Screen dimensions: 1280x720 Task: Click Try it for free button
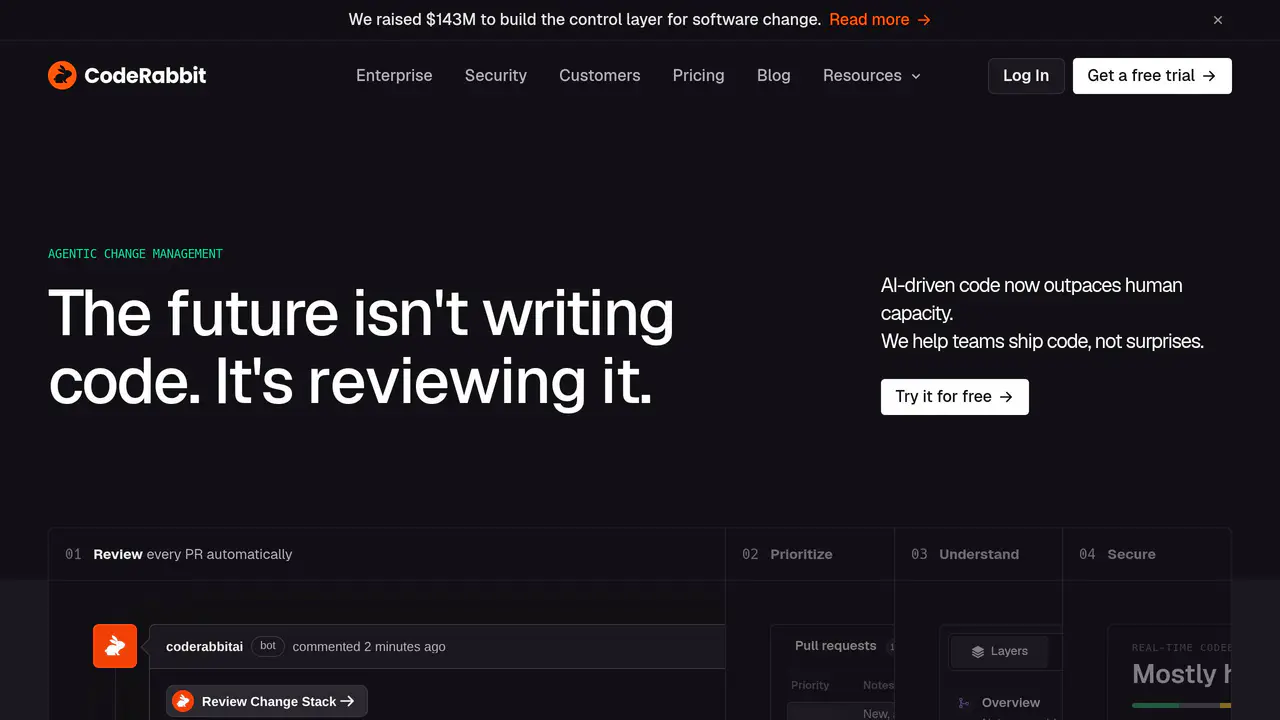955,397
